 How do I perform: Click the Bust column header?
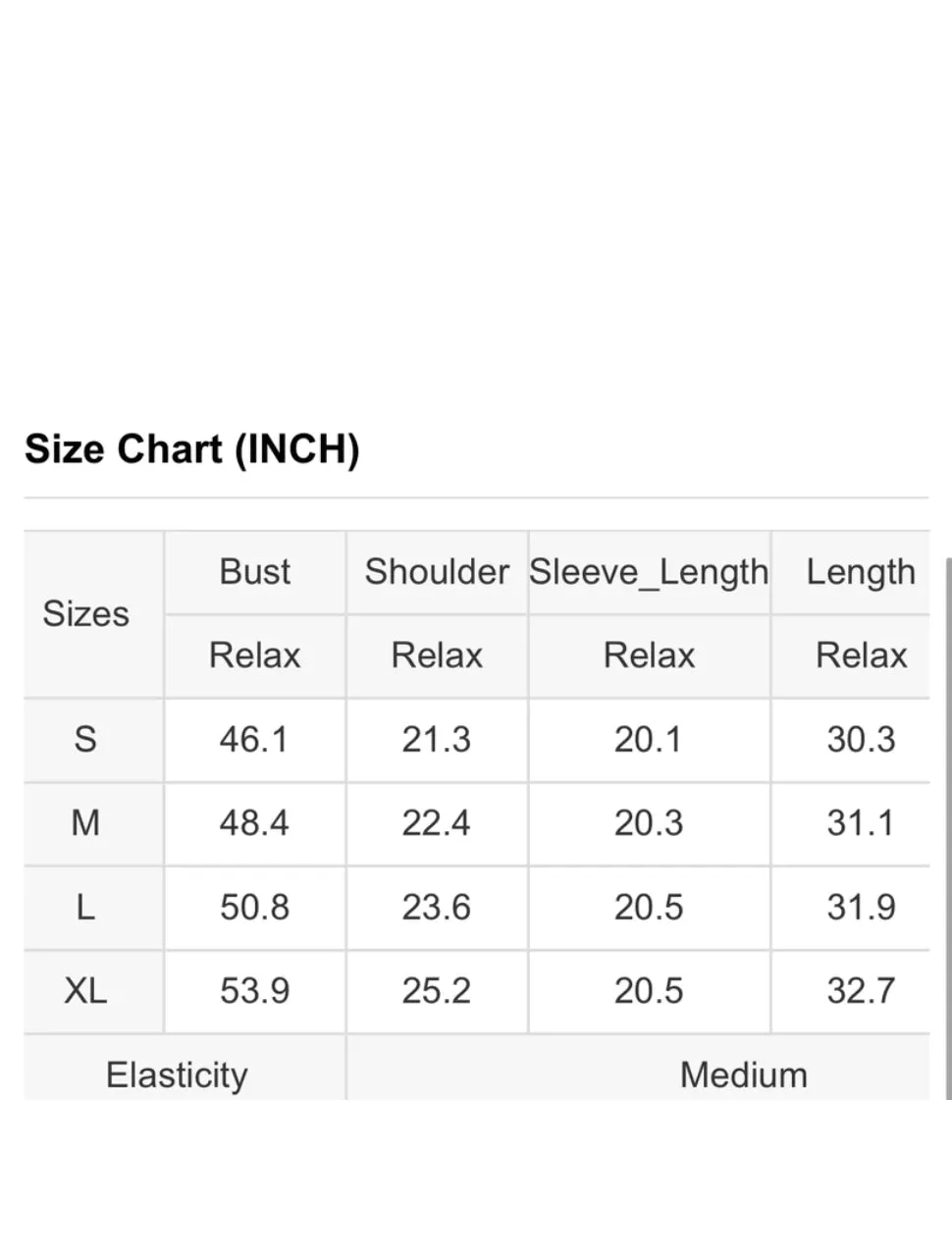[x=255, y=572]
